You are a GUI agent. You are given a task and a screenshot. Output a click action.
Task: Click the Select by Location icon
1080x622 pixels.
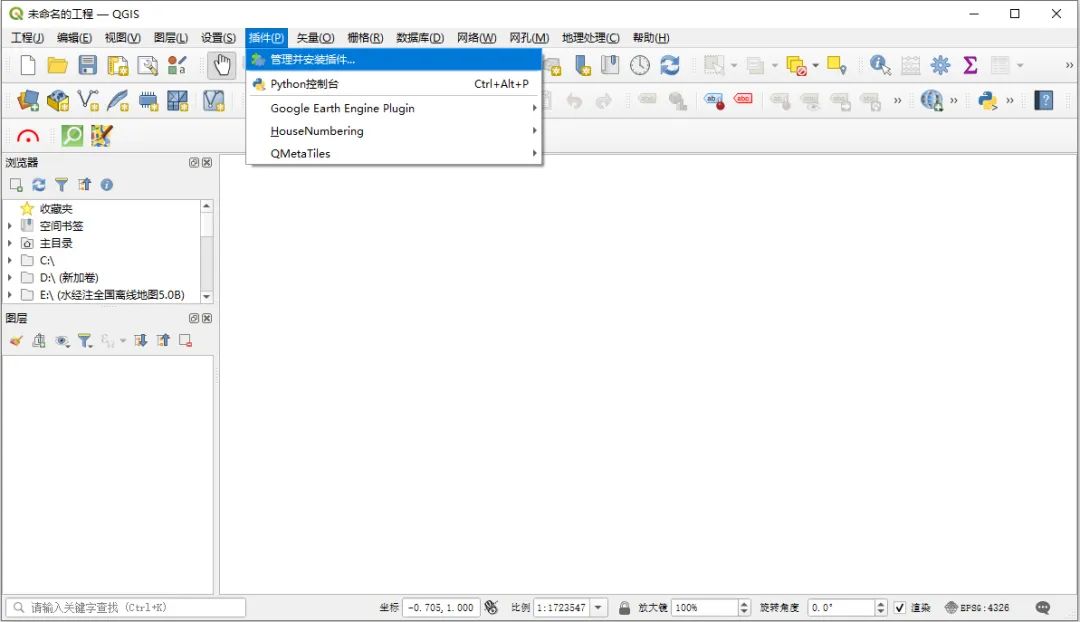pos(837,65)
